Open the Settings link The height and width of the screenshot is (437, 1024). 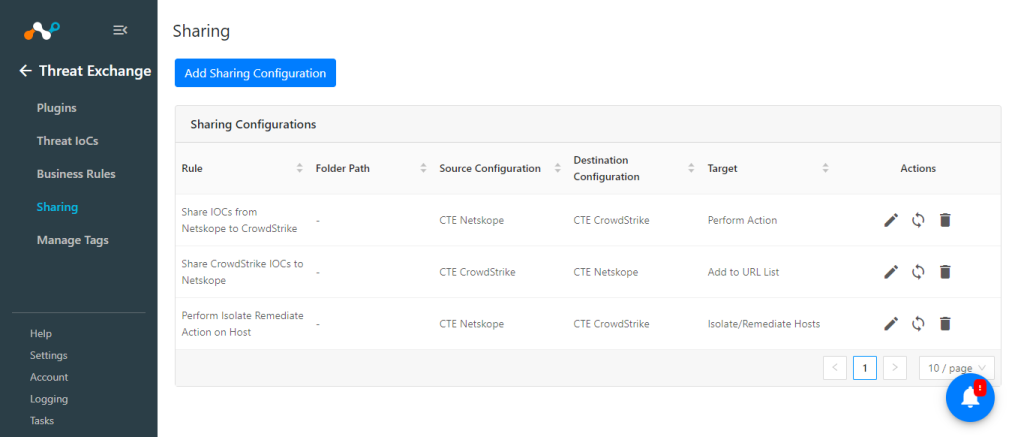coord(48,355)
